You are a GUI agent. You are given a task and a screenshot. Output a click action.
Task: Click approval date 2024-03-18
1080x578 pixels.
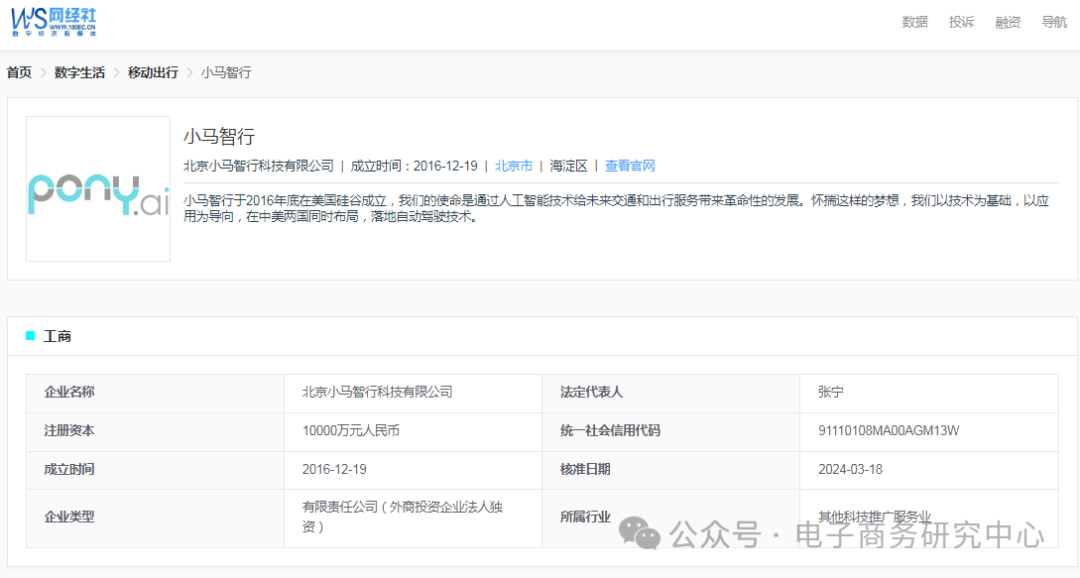click(850, 469)
